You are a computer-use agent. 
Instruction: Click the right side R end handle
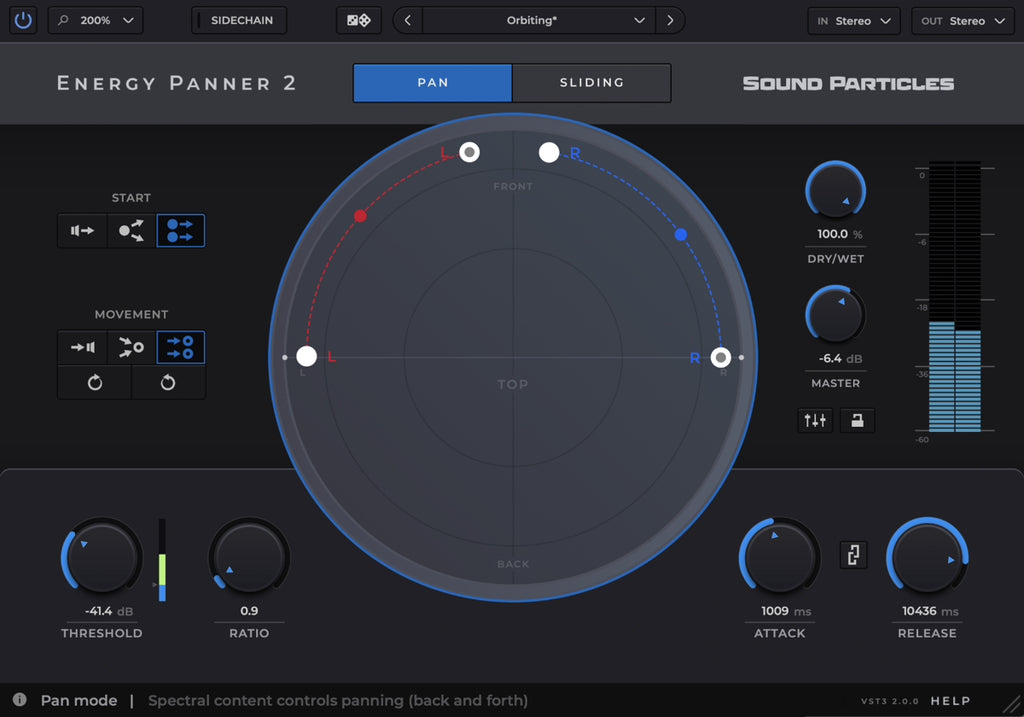pos(720,357)
